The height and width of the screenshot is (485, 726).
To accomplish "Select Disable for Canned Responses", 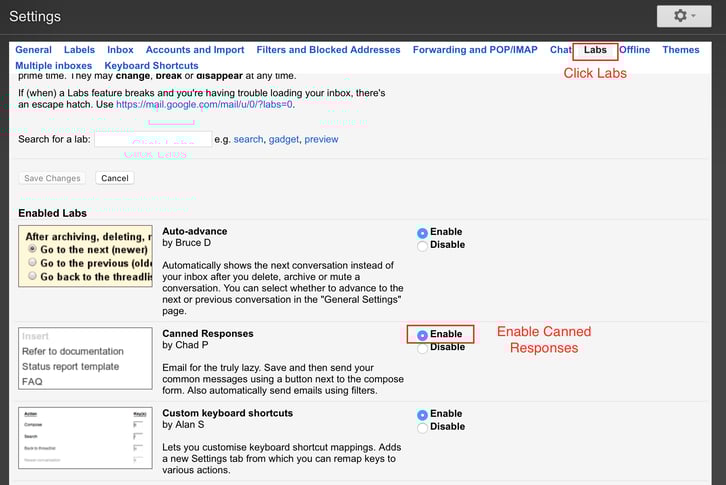I will coord(422,348).
